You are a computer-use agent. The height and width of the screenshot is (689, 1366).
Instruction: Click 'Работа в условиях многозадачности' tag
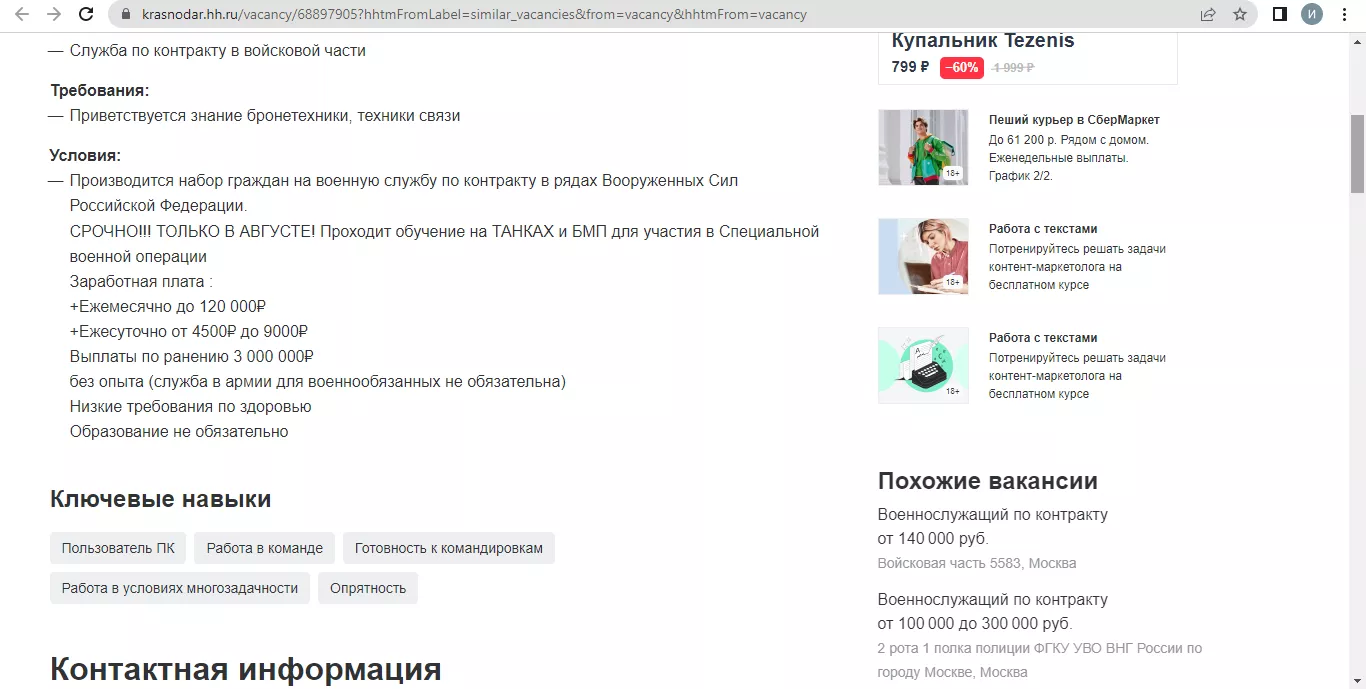point(180,588)
